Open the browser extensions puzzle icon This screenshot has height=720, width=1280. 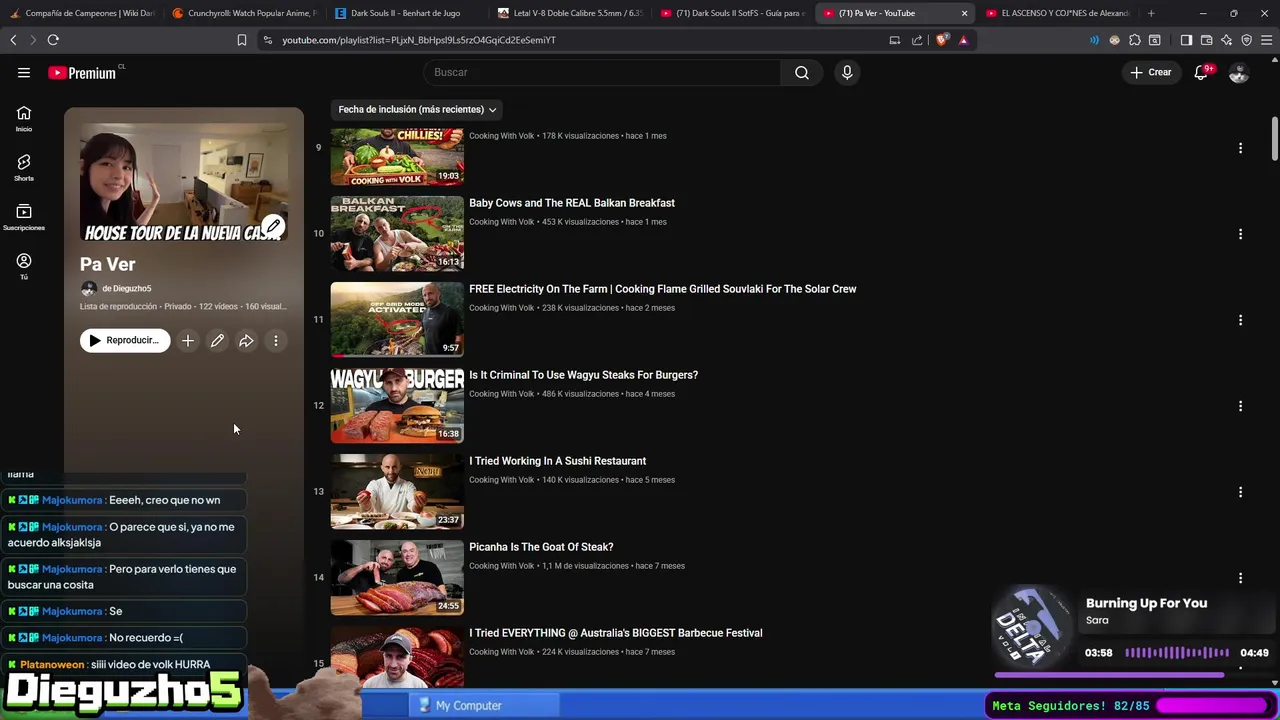(1135, 40)
